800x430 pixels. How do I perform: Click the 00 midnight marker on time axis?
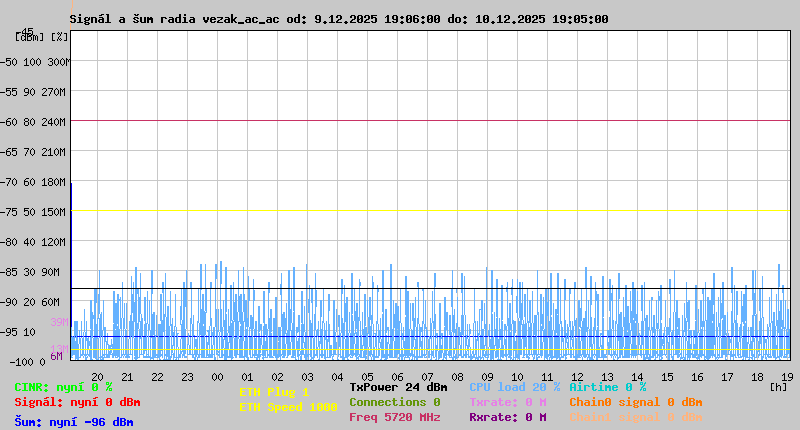point(217,377)
